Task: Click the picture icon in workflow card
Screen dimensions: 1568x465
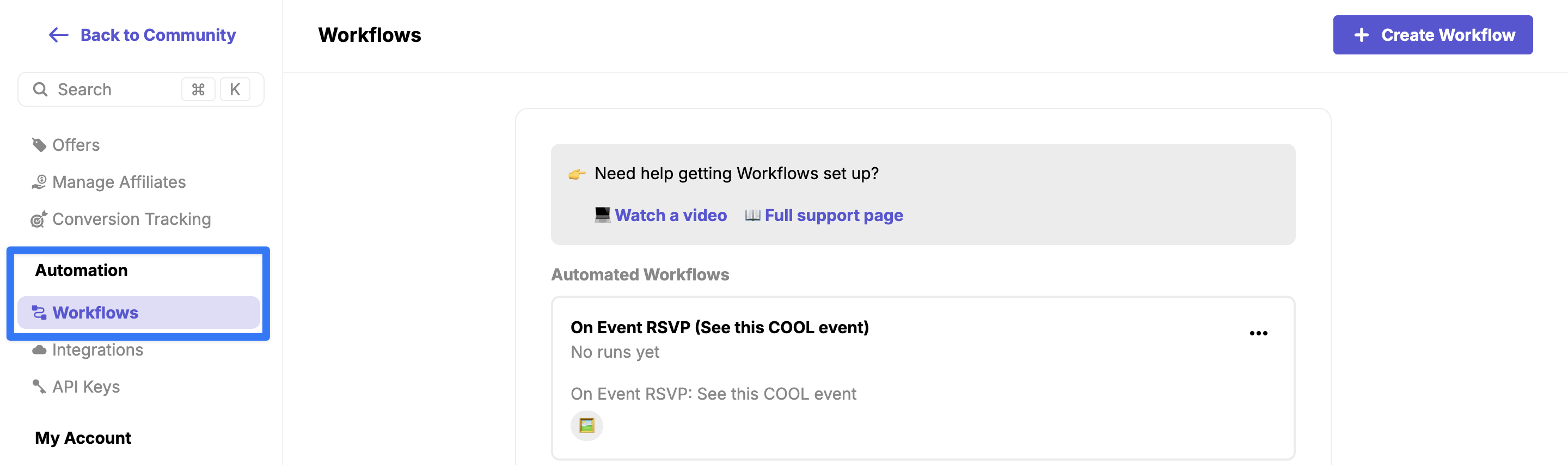Action: click(586, 425)
